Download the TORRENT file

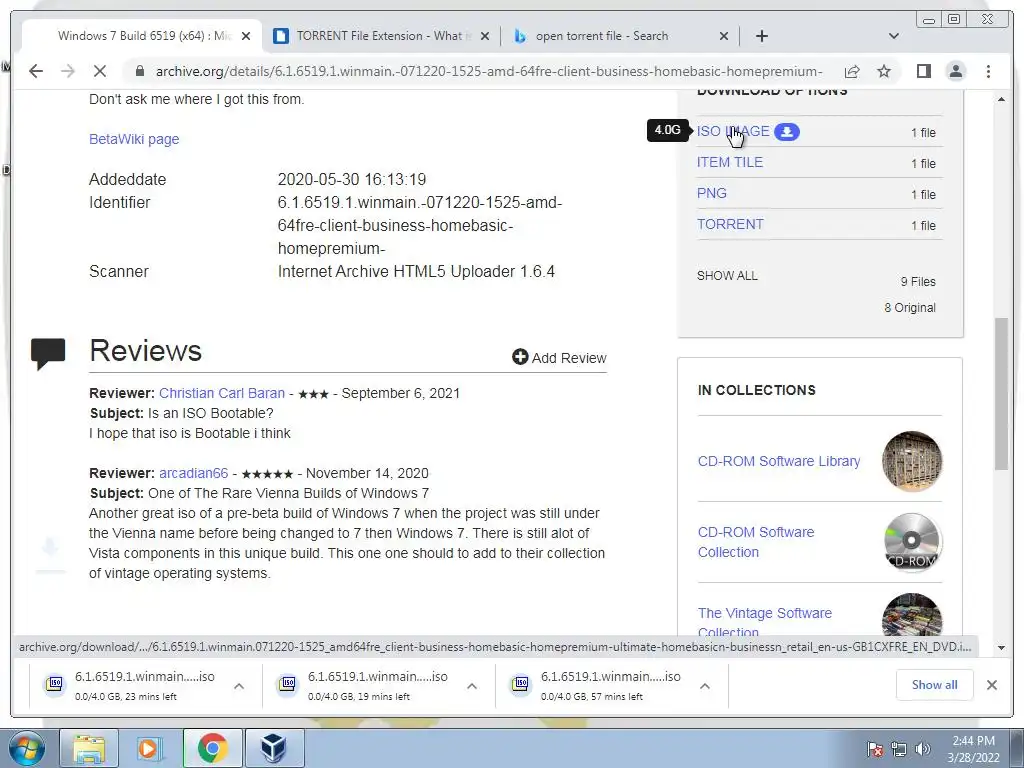click(x=730, y=224)
